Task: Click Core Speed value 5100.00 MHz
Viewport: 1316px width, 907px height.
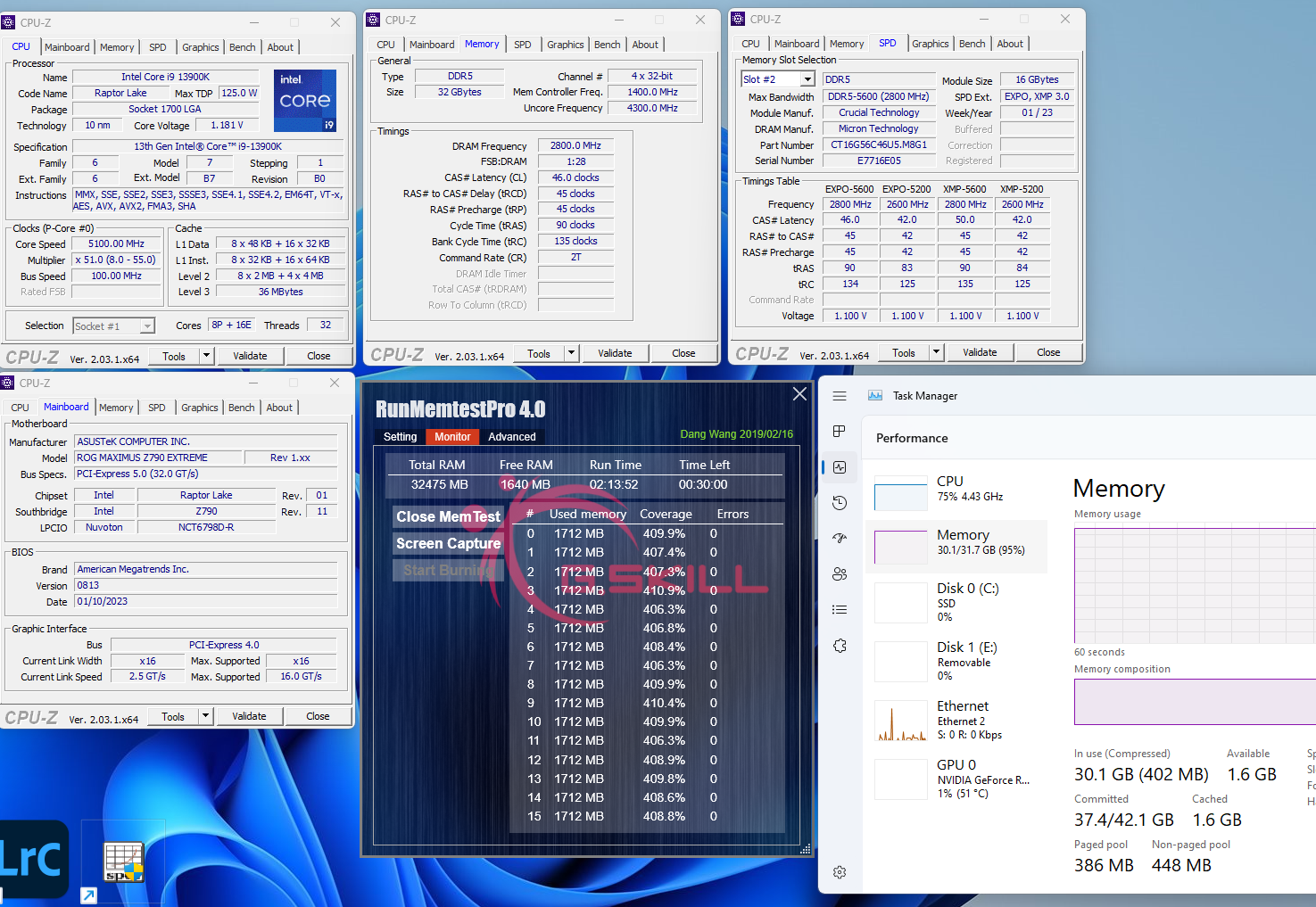Action: (x=116, y=244)
